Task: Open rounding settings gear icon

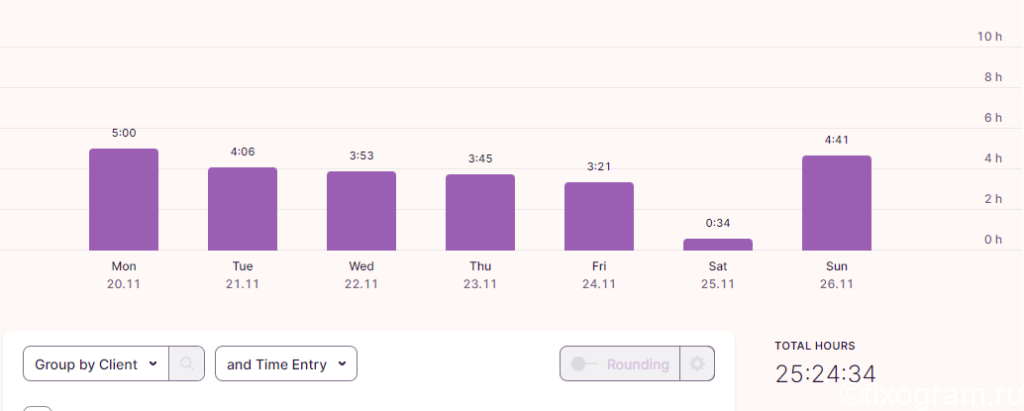Action: click(697, 364)
